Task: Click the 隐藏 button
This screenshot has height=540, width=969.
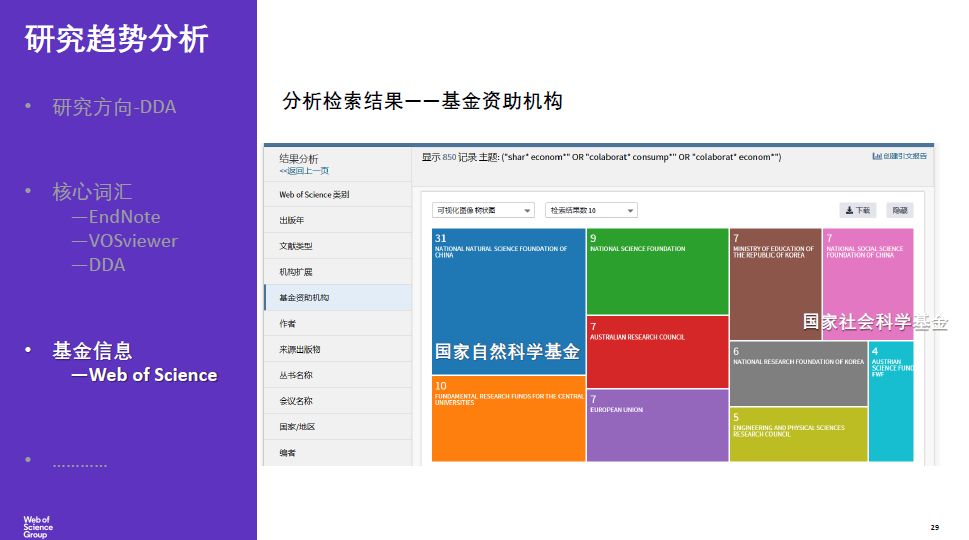Action: click(900, 210)
